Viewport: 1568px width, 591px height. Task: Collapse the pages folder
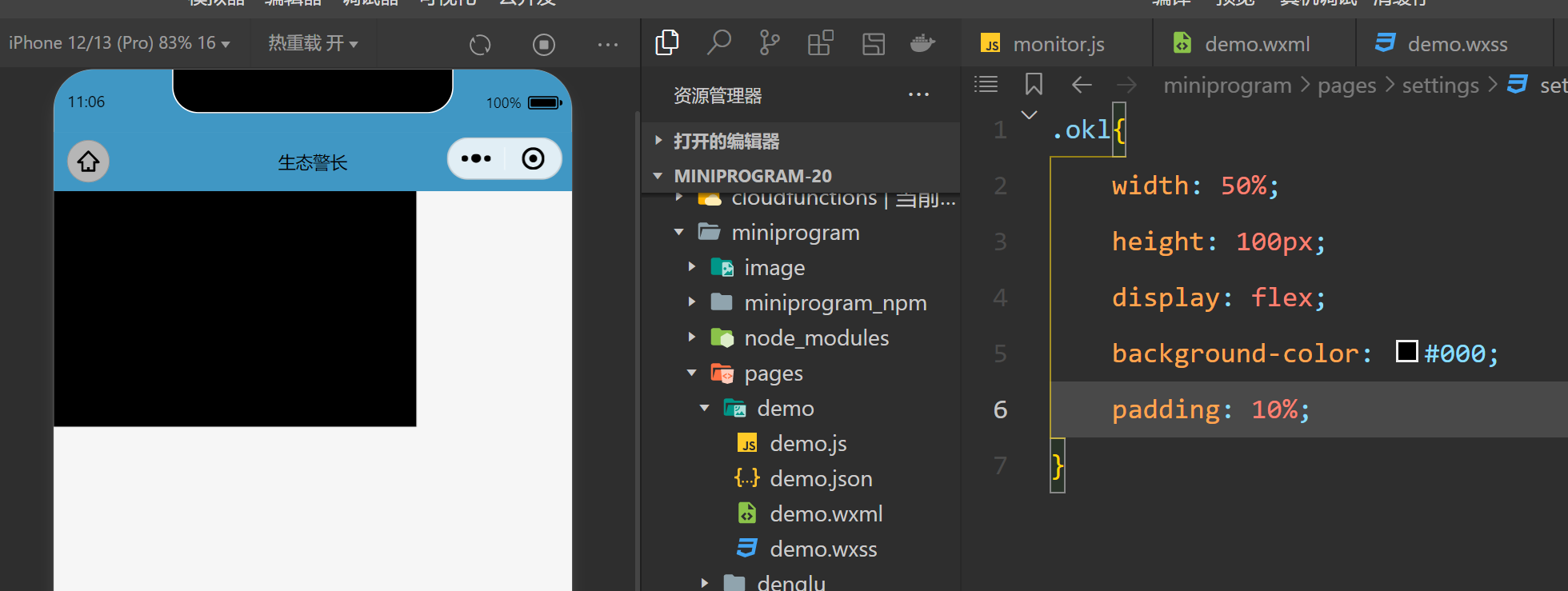[692, 373]
